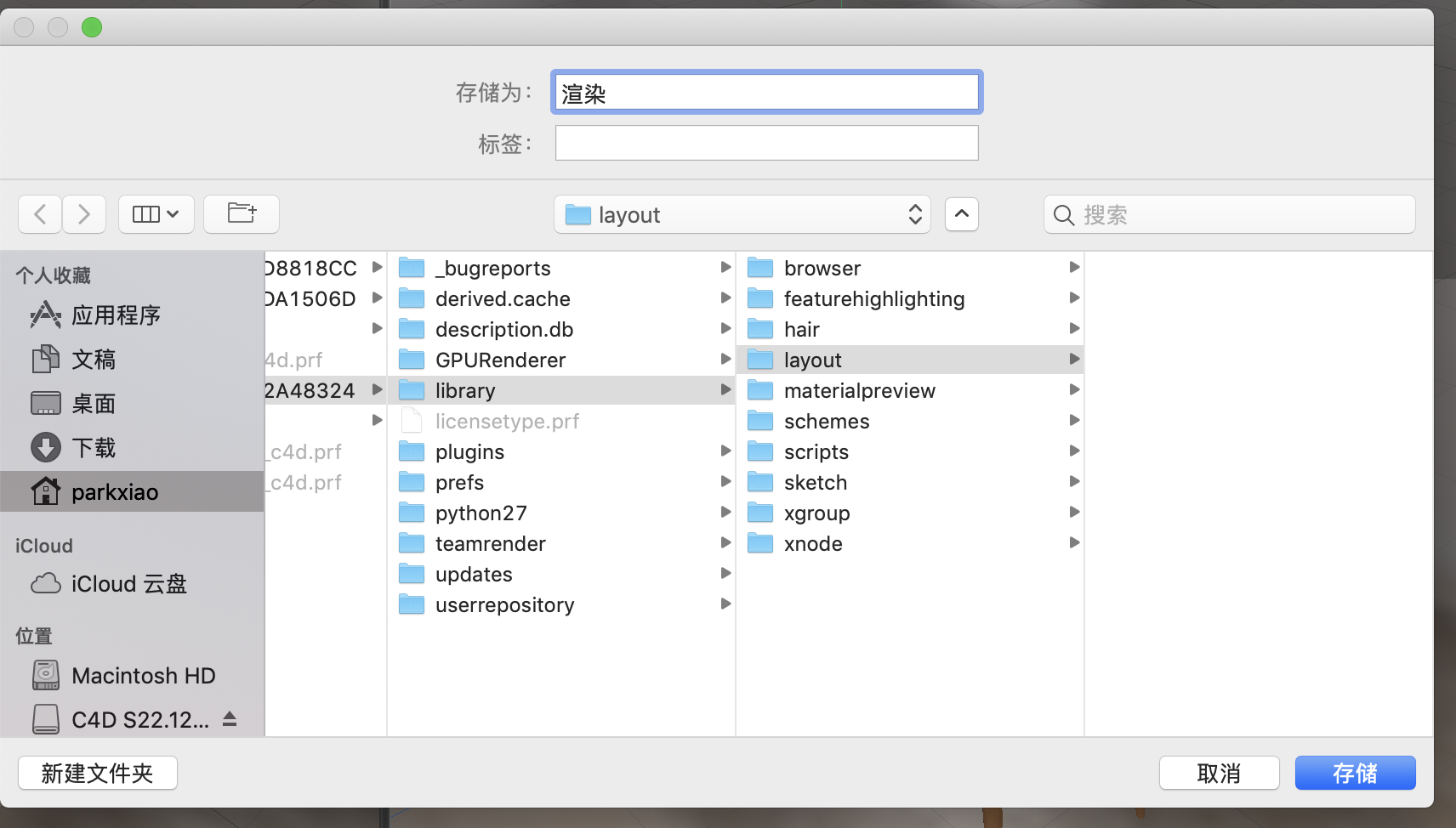Viewport: 1456px width, 828px height.
Task: Select the python27 folder
Action: click(x=561, y=513)
